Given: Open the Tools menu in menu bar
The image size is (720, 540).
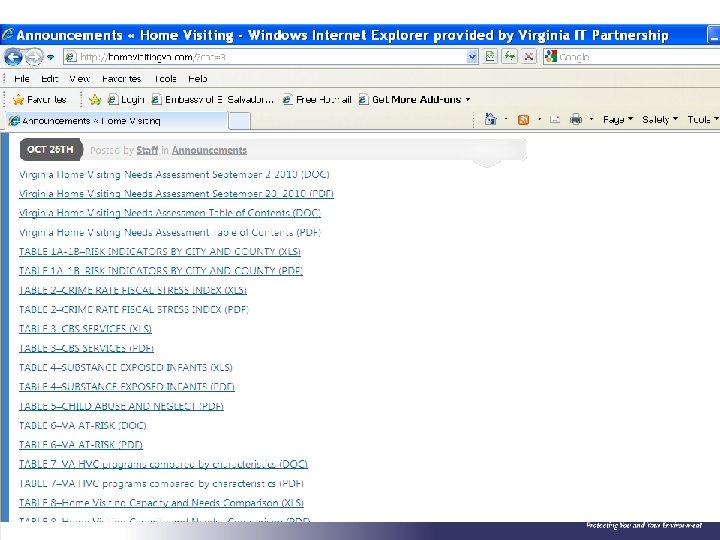Looking at the screenshot, I should point(165,79).
